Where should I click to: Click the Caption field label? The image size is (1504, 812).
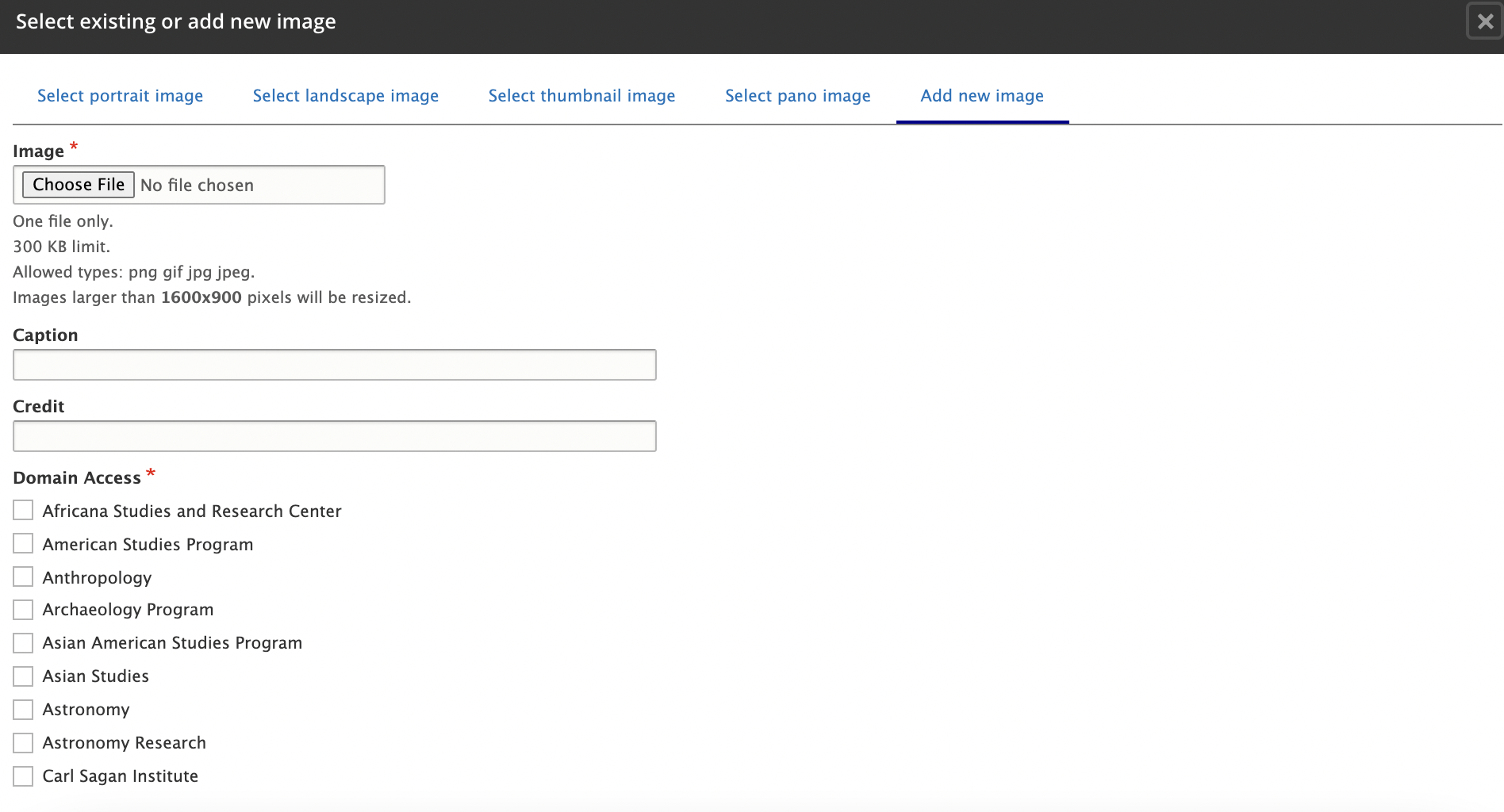(x=45, y=335)
